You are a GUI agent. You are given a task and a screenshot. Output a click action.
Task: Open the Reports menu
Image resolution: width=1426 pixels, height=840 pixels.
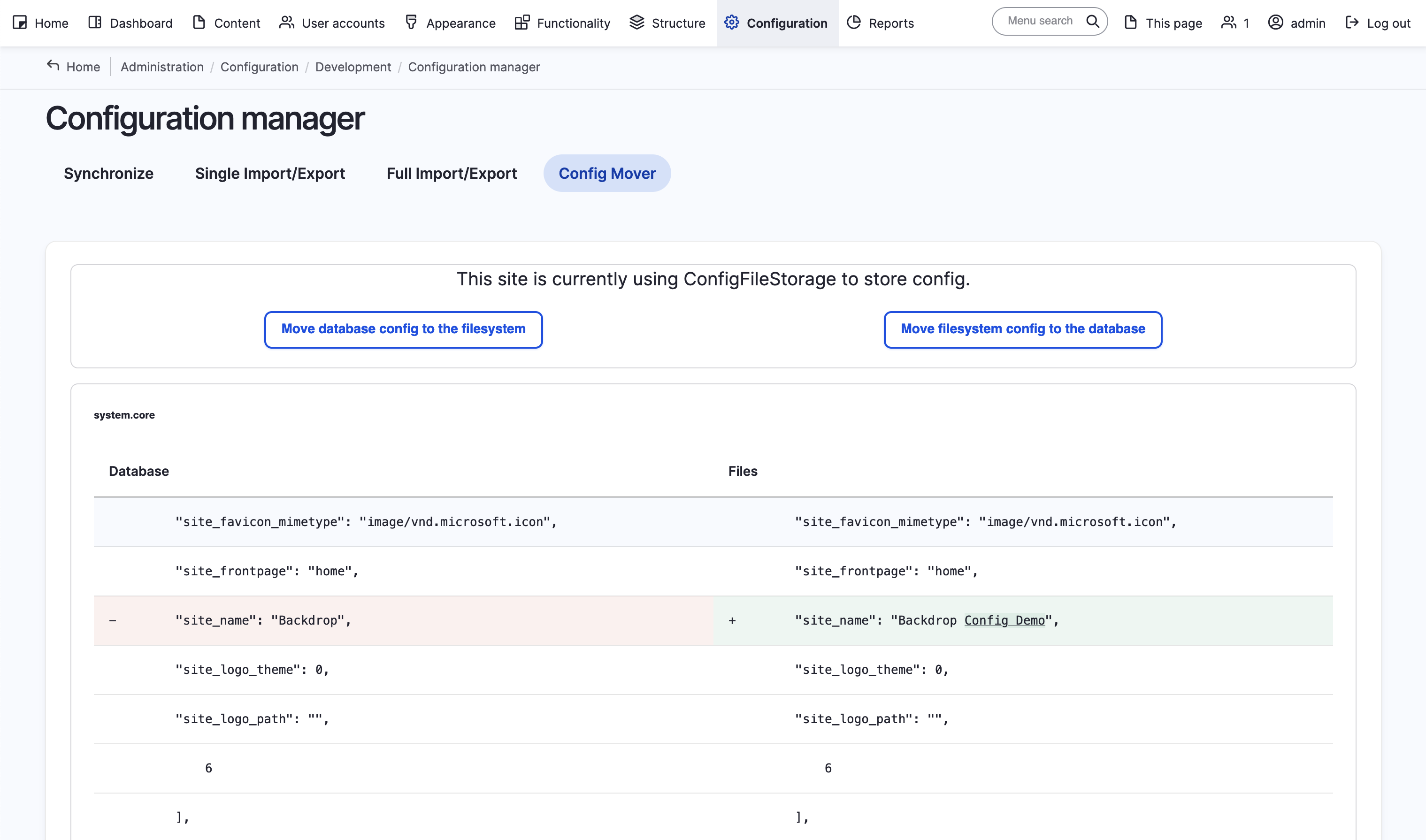(x=881, y=23)
